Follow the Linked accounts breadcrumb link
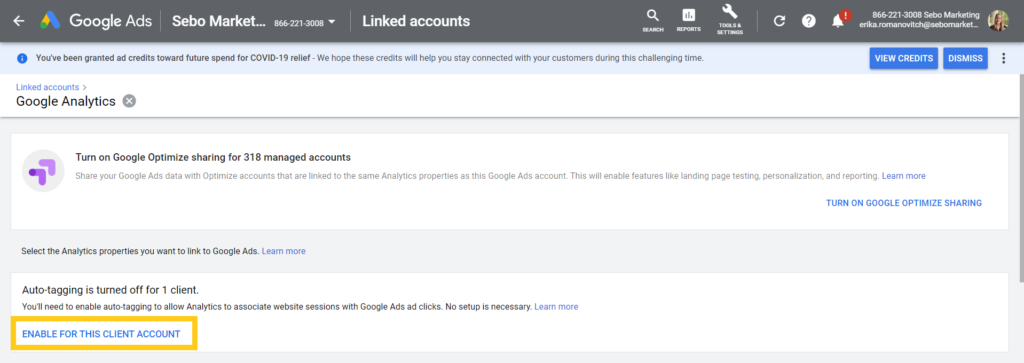This screenshot has height=363, width=1024. coord(48,87)
